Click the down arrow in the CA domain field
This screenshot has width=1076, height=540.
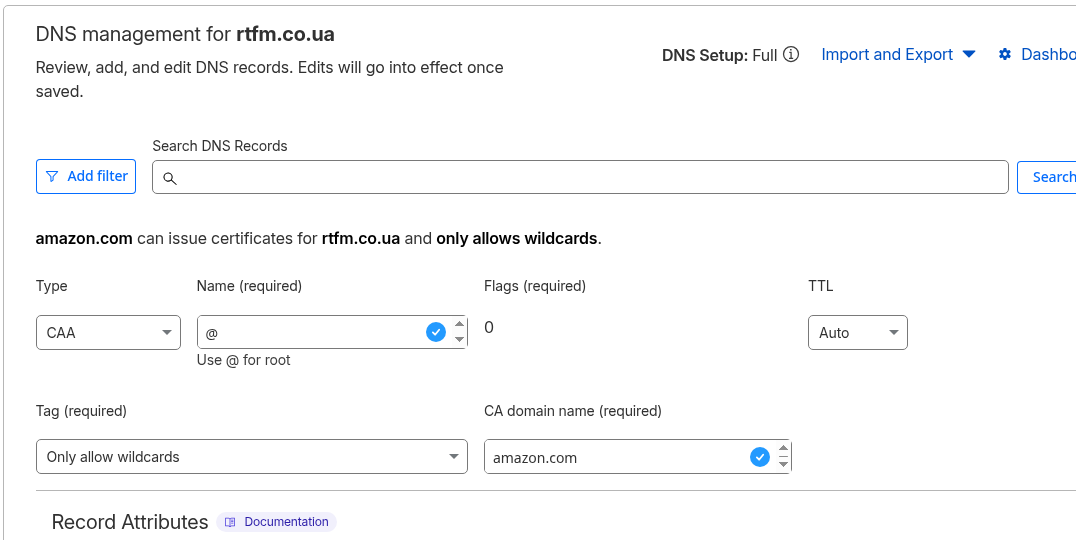tap(783, 465)
